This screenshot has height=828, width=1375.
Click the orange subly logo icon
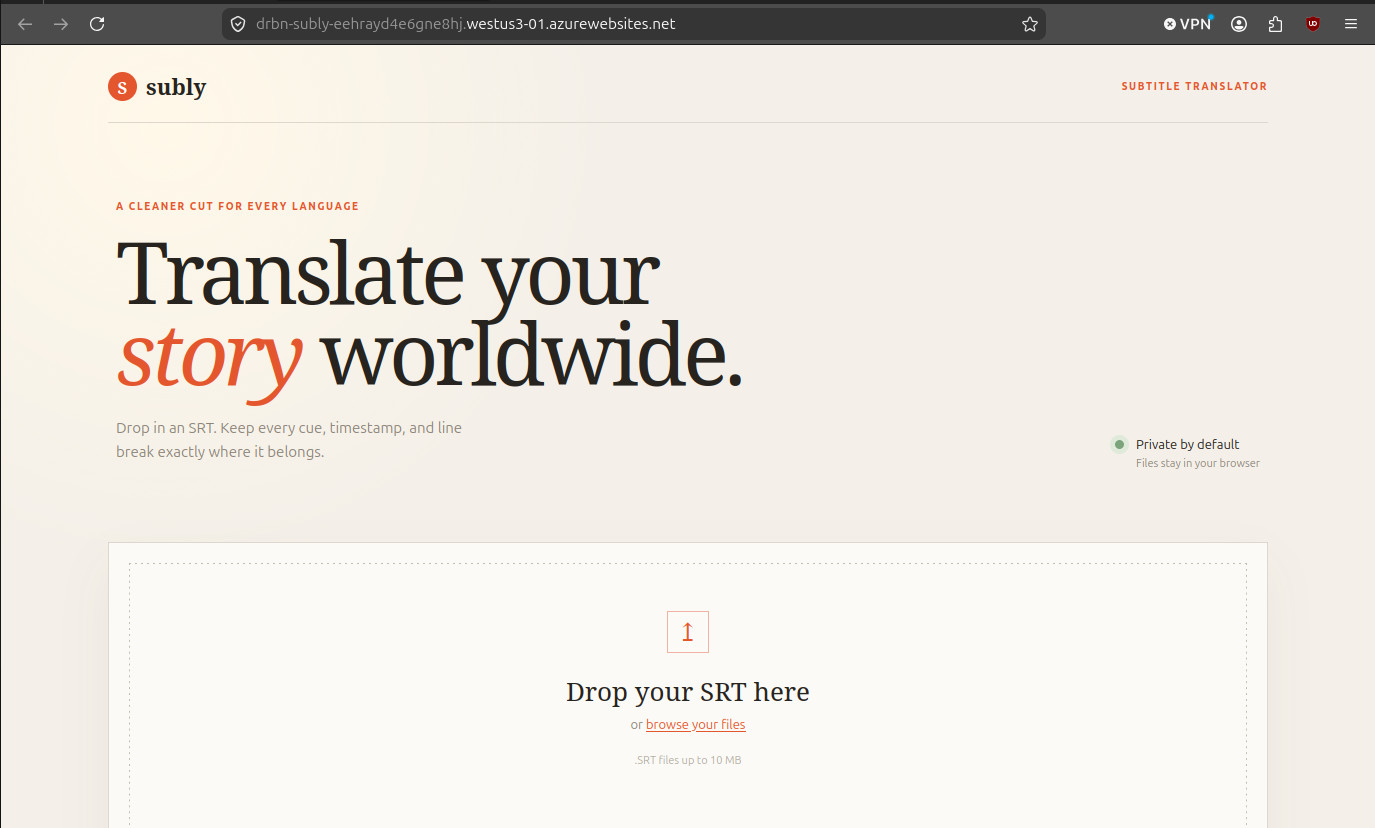122,87
